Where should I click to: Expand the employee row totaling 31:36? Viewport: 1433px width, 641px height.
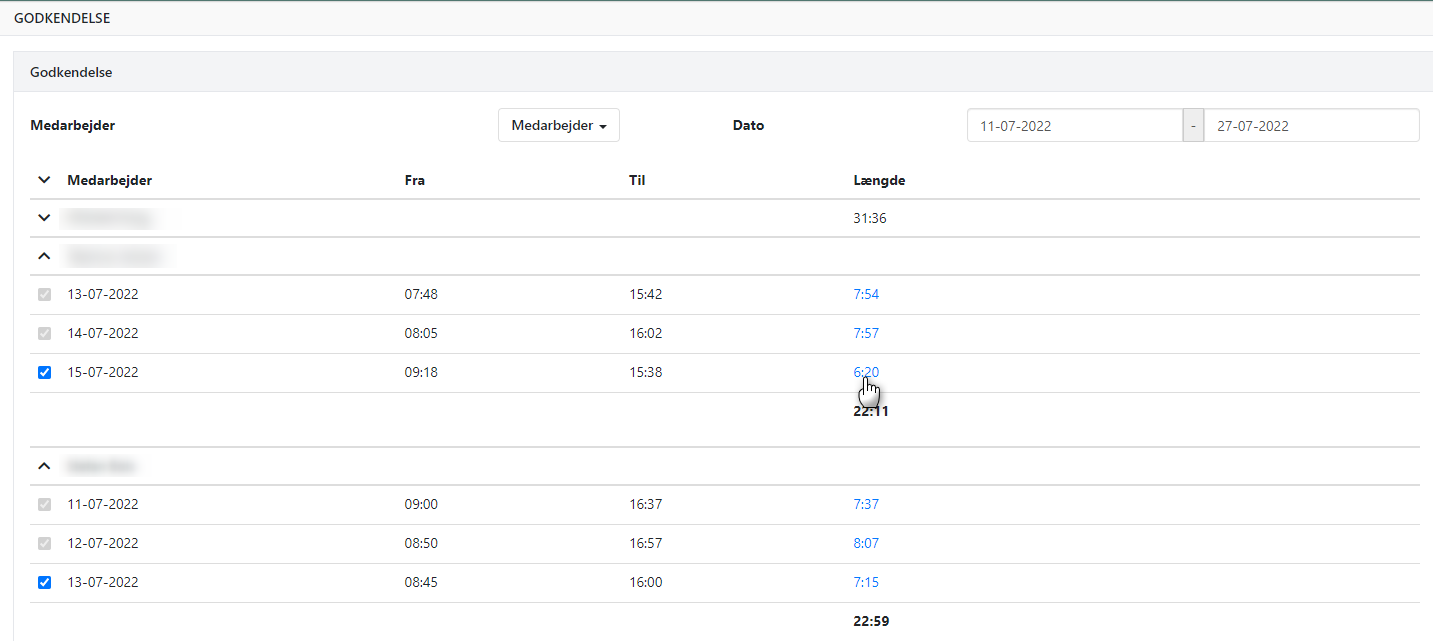(x=43, y=218)
